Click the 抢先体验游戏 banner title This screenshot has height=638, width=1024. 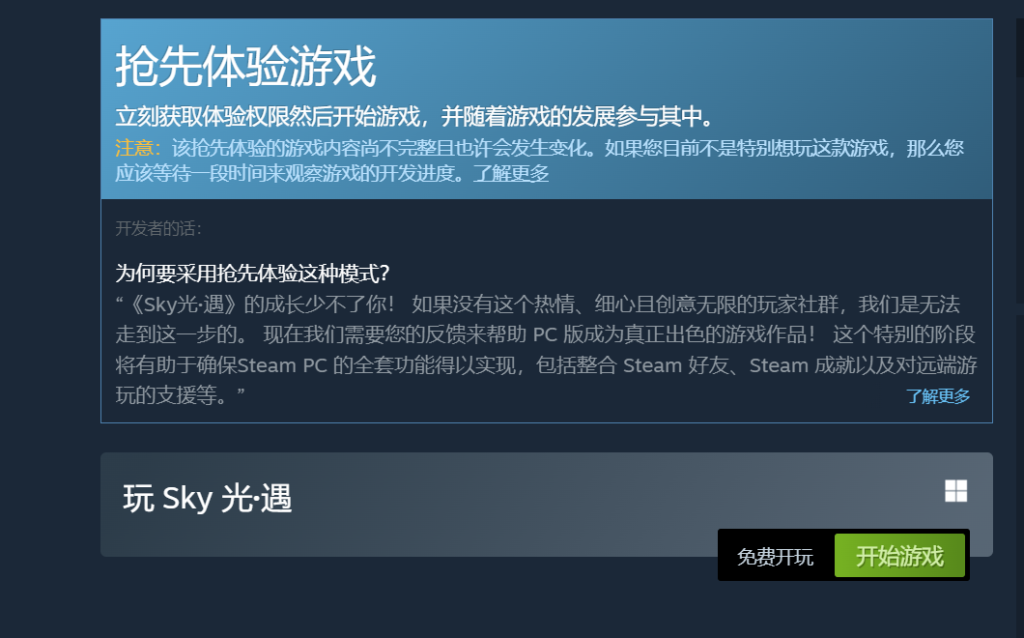click(x=246, y=66)
